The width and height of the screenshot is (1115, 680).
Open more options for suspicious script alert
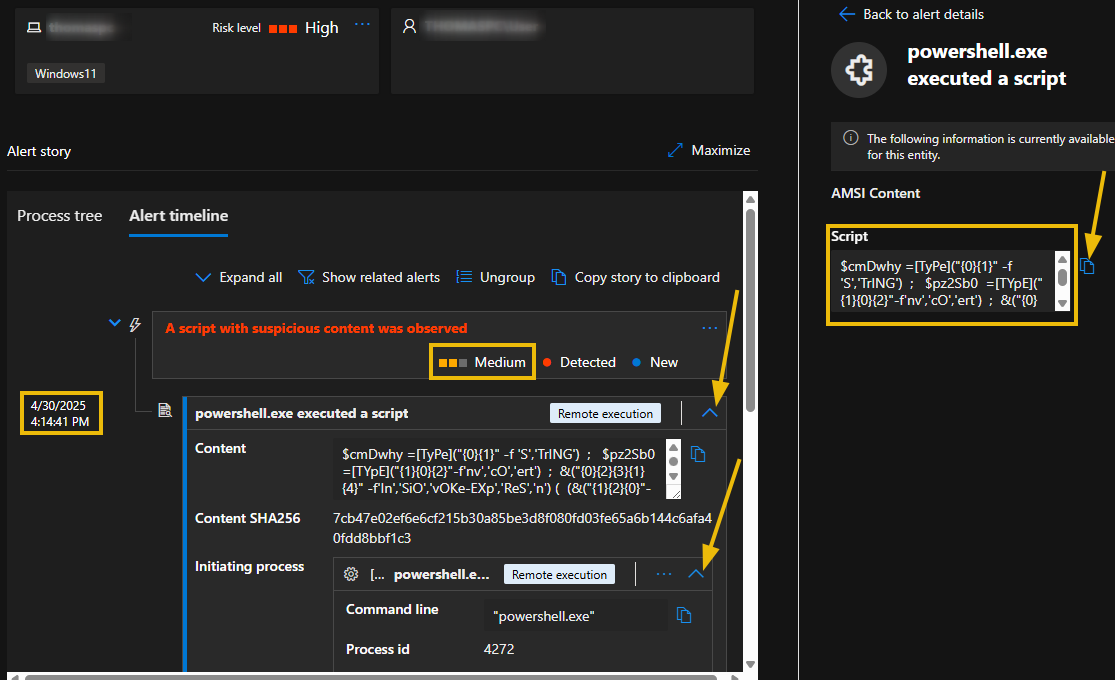click(x=709, y=328)
